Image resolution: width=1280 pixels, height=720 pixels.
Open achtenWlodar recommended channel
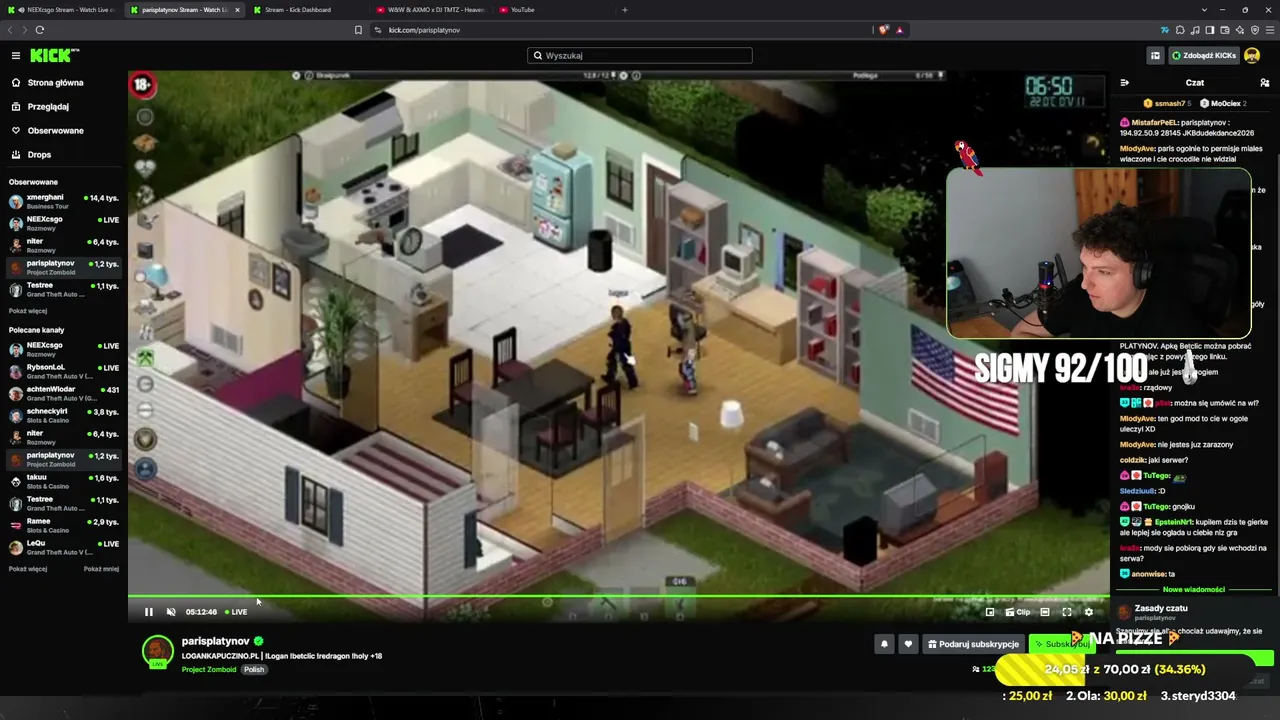tap(64, 392)
